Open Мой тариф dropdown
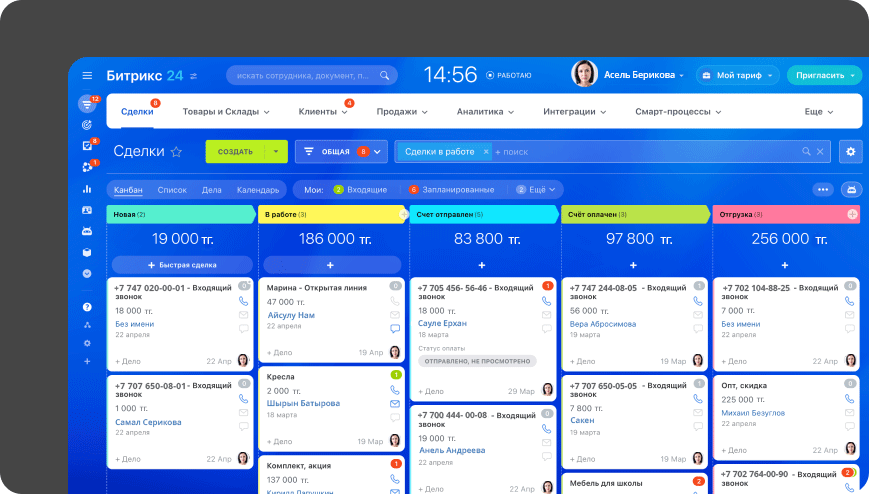This screenshot has width=869, height=494. (x=738, y=75)
